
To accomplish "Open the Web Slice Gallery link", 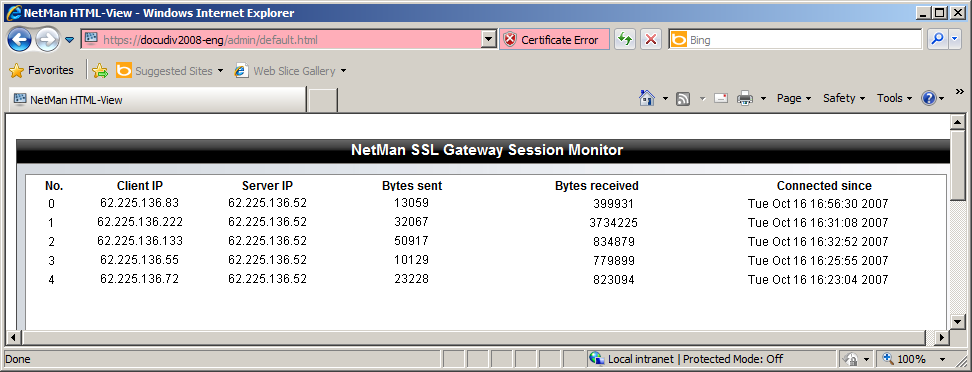I will pos(290,71).
